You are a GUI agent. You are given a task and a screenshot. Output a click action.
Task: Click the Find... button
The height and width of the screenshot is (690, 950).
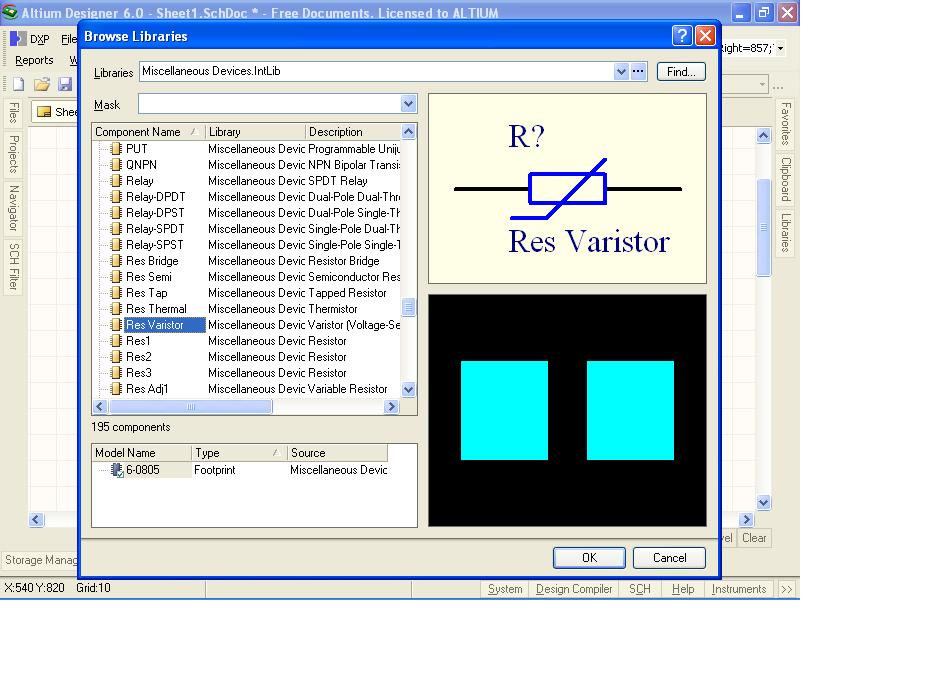click(x=681, y=71)
